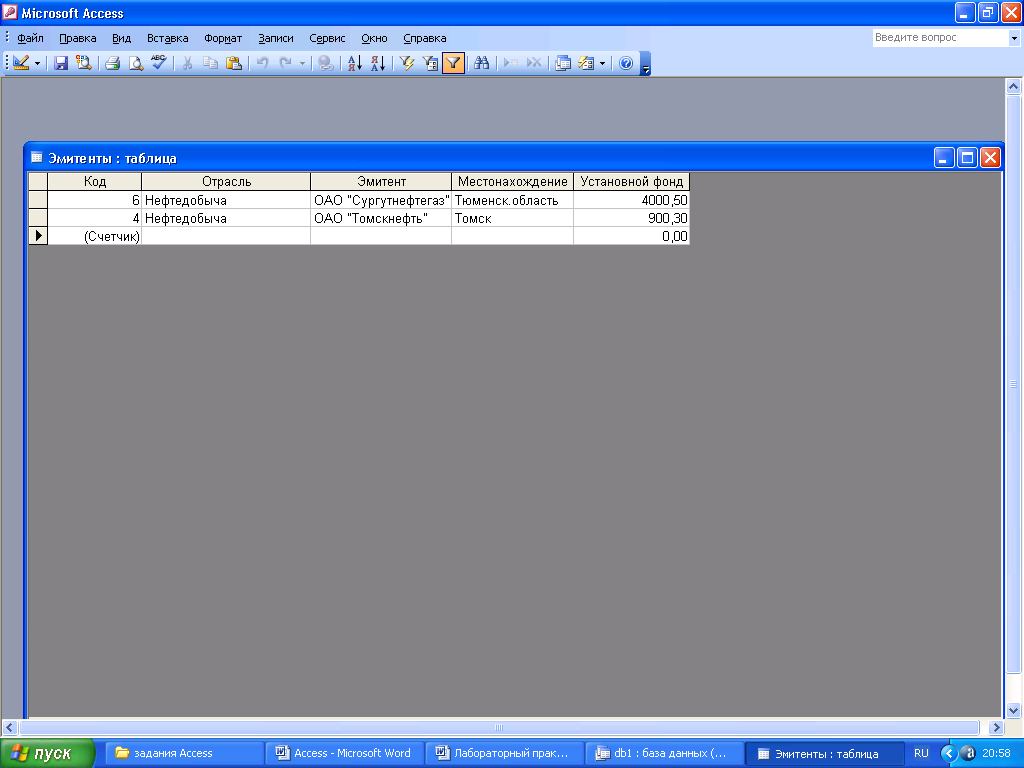The image size is (1024, 768).
Task: Run the ABC spelling check
Action: click(x=159, y=63)
